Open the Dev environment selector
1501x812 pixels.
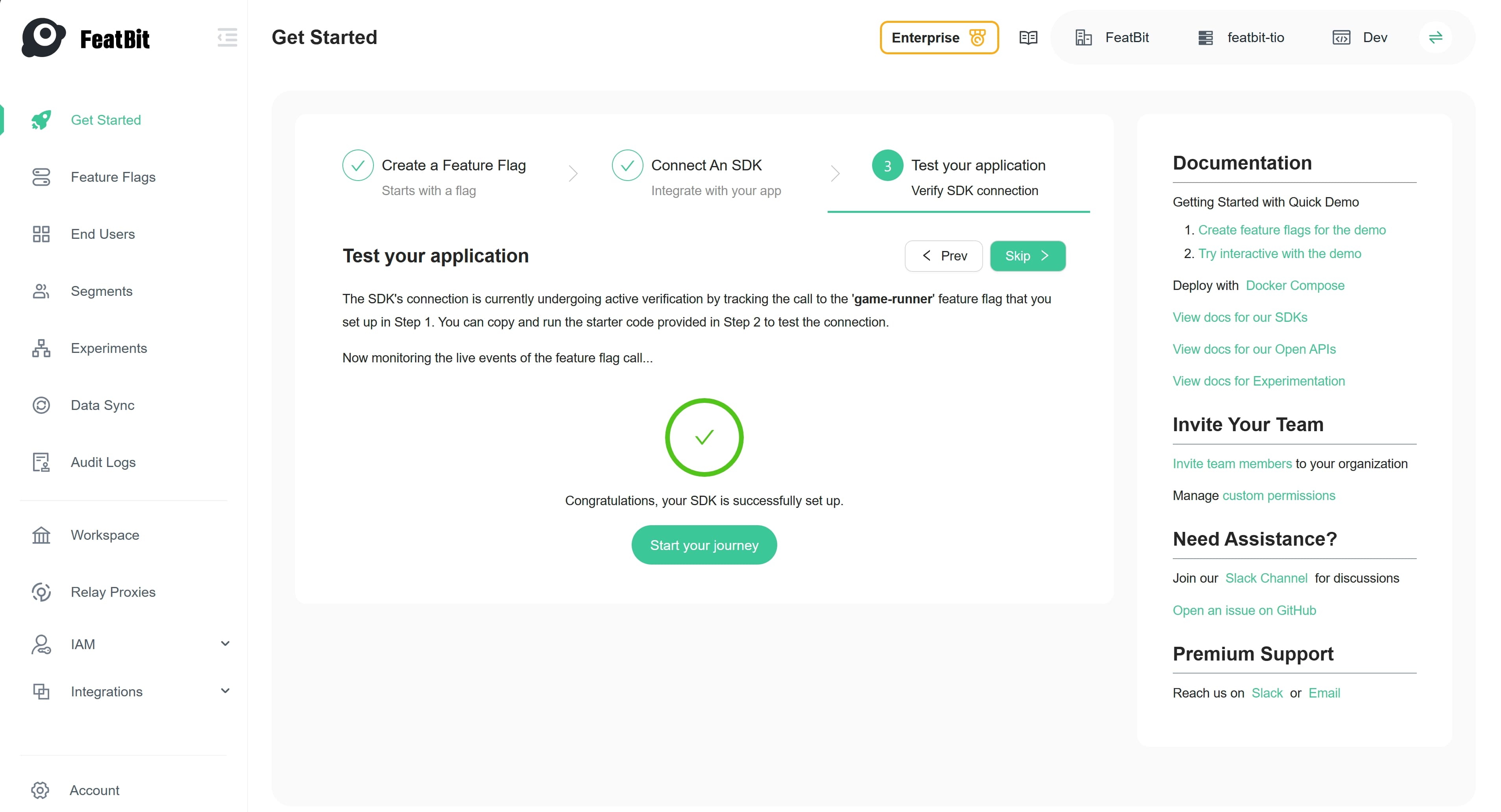1361,38
